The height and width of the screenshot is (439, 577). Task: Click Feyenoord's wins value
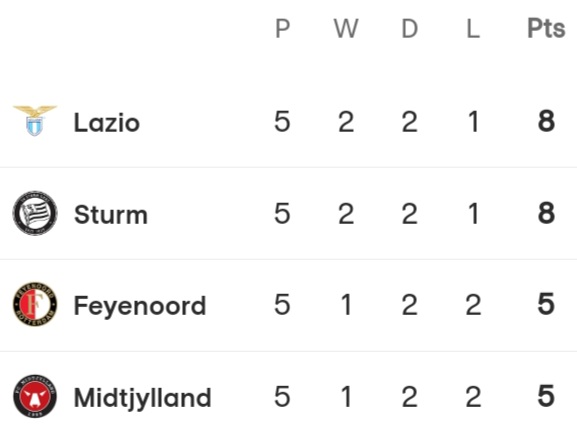pyautogui.click(x=346, y=305)
